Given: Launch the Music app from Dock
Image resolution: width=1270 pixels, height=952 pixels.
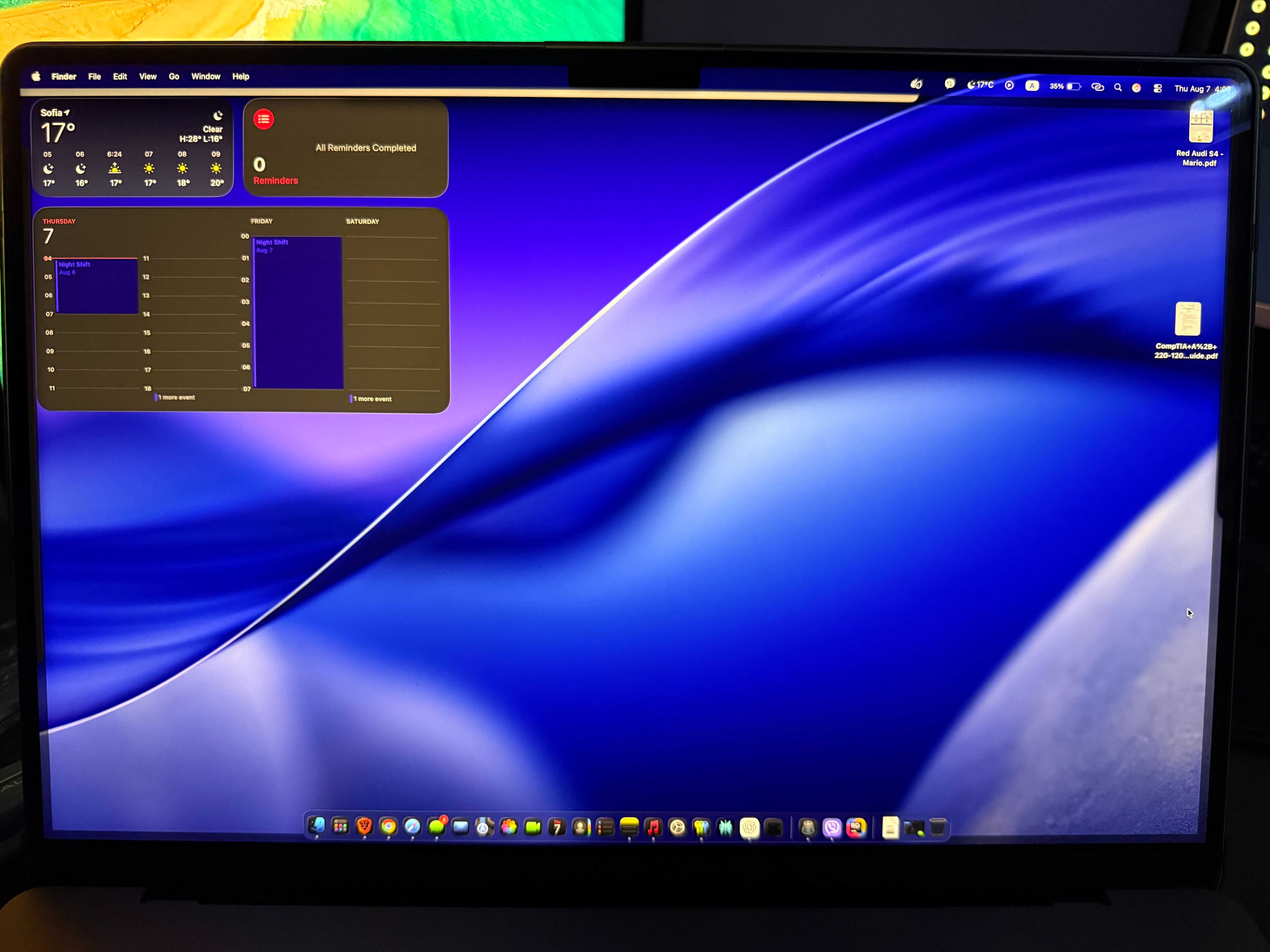Looking at the screenshot, I should (x=653, y=827).
